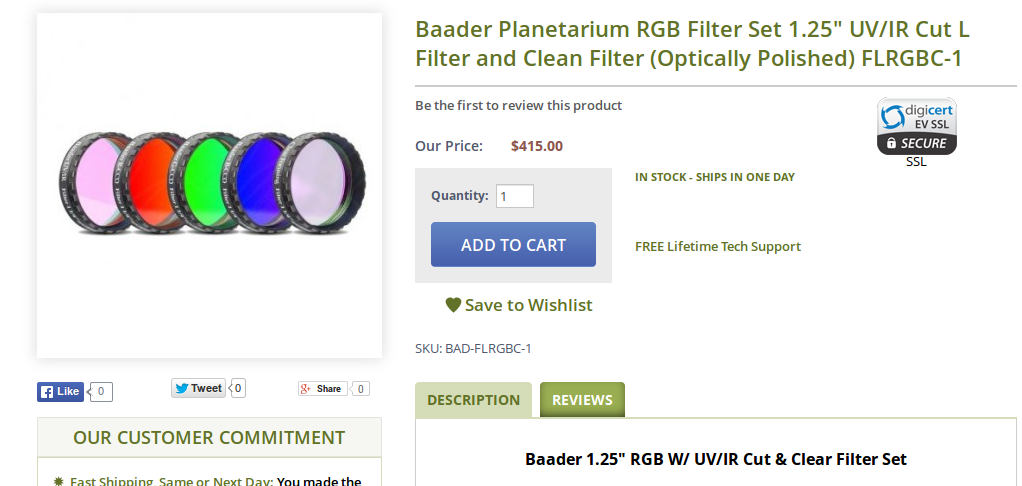
Task: Click the Google+ Share button
Action: (x=322, y=389)
